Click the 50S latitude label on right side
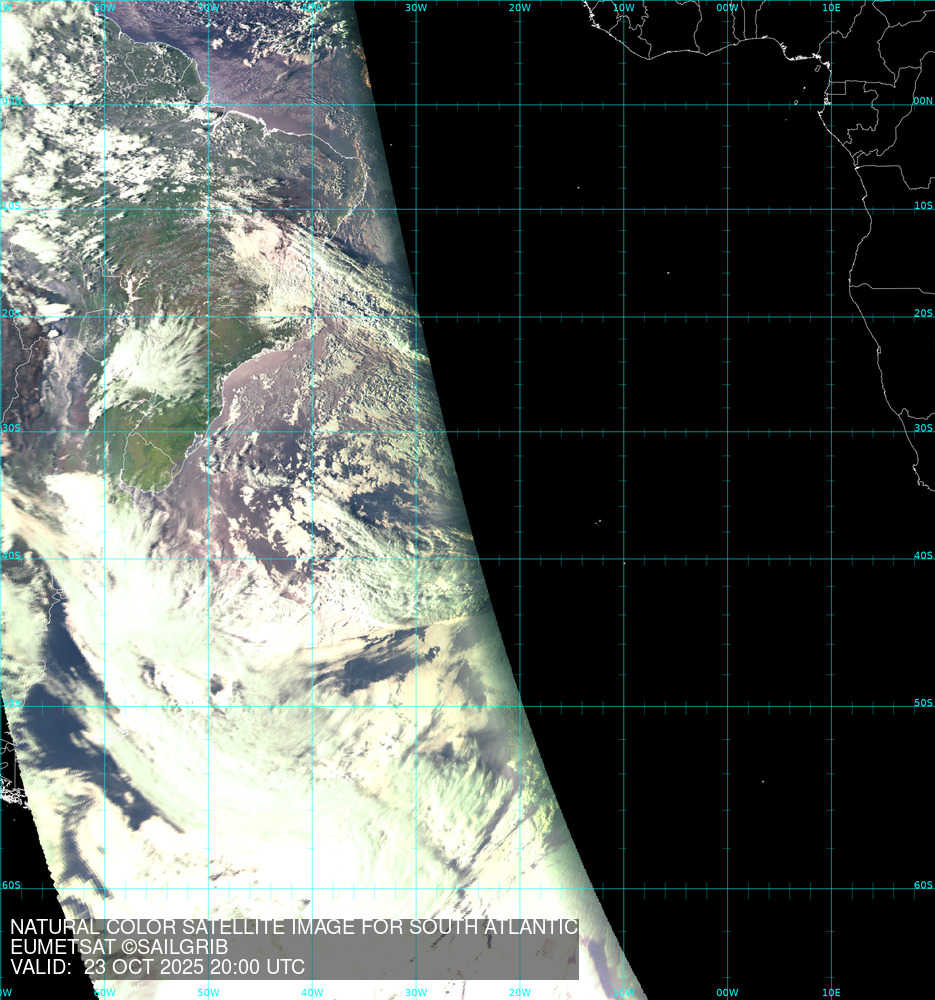 tap(922, 703)
